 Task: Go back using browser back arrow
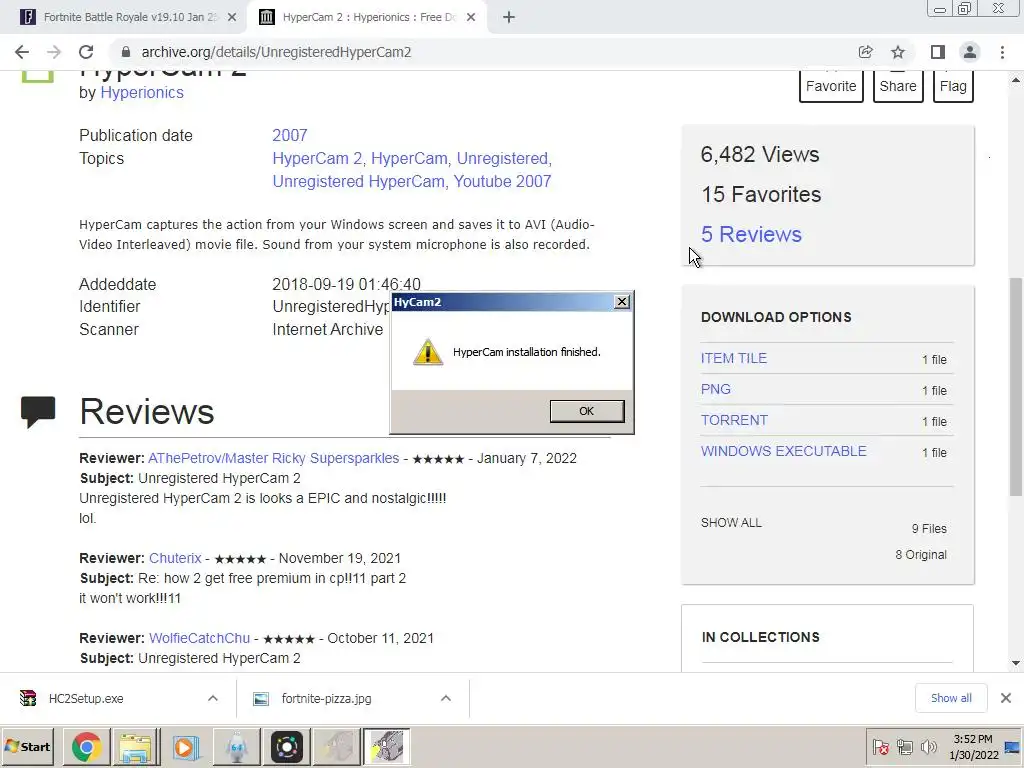pyautogui.click(x=22, y=52)
